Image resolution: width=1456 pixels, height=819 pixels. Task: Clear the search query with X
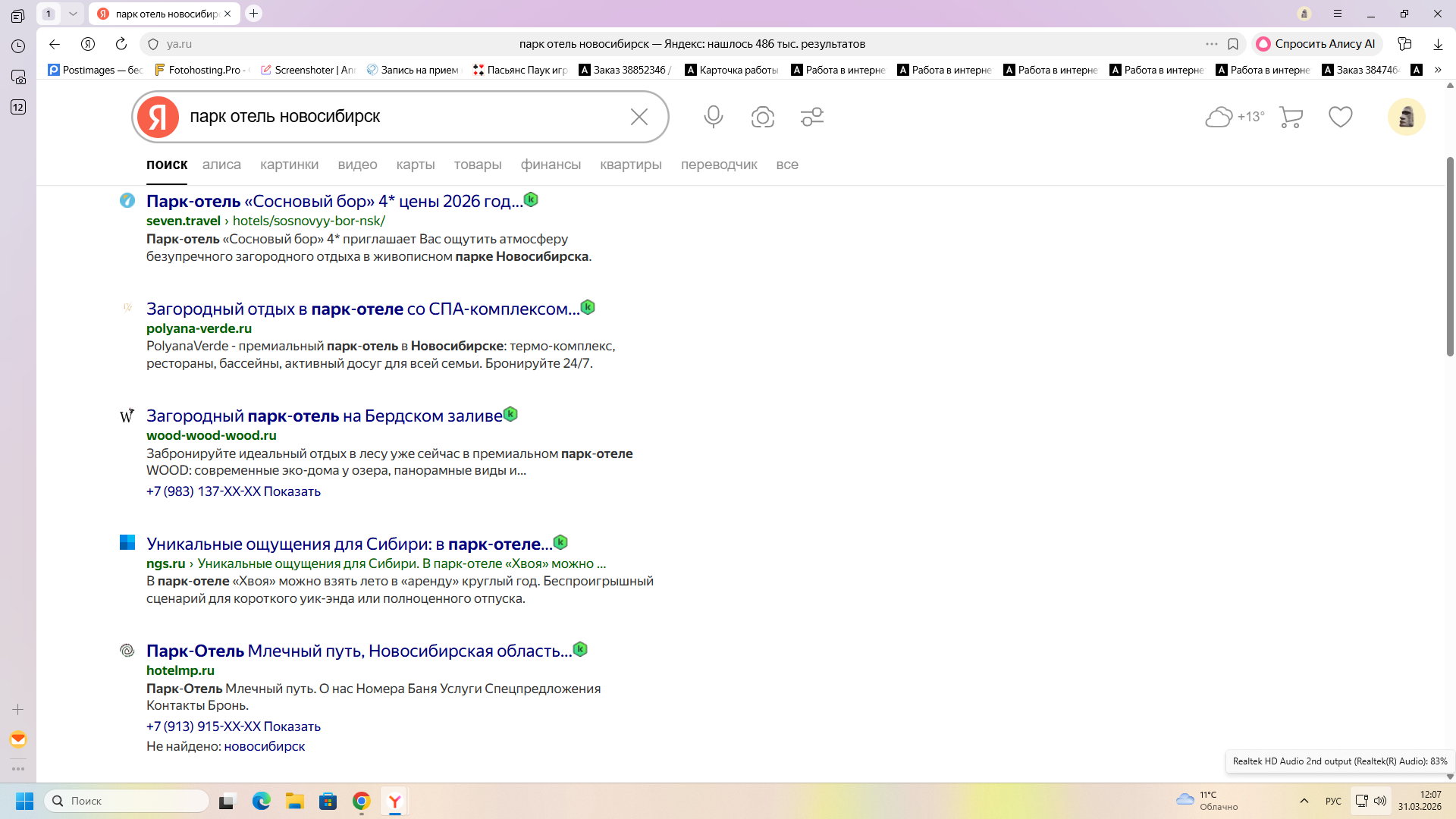639,117
